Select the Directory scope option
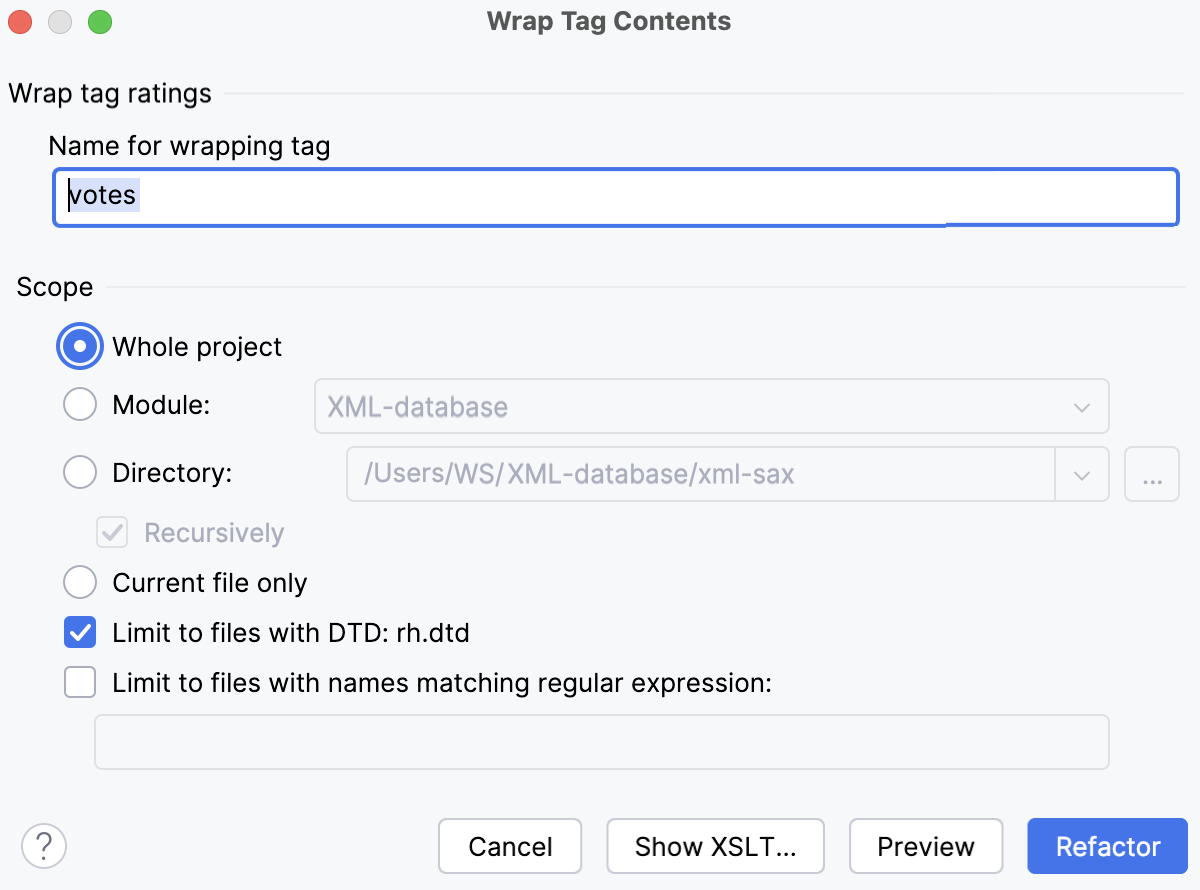1200x890 pixels. tap(79, 472)
